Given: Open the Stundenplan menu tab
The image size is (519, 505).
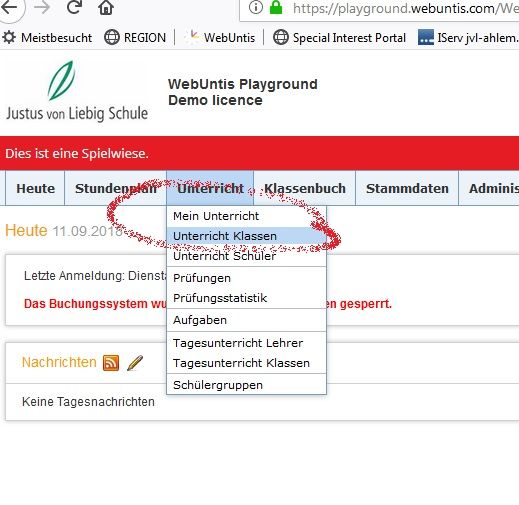Looking at the screenshot, I should pyautogui.click(x=115, y=188).
